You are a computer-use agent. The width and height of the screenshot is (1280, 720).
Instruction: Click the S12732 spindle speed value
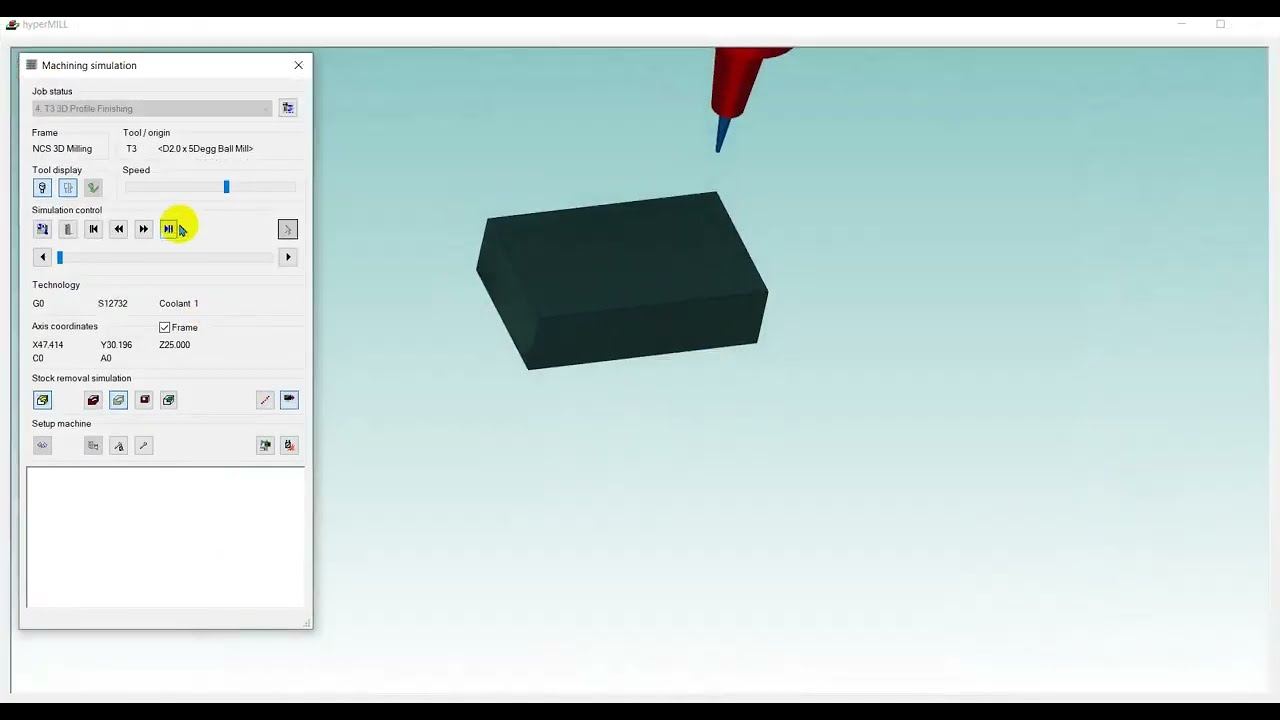(x=112, y=304)
